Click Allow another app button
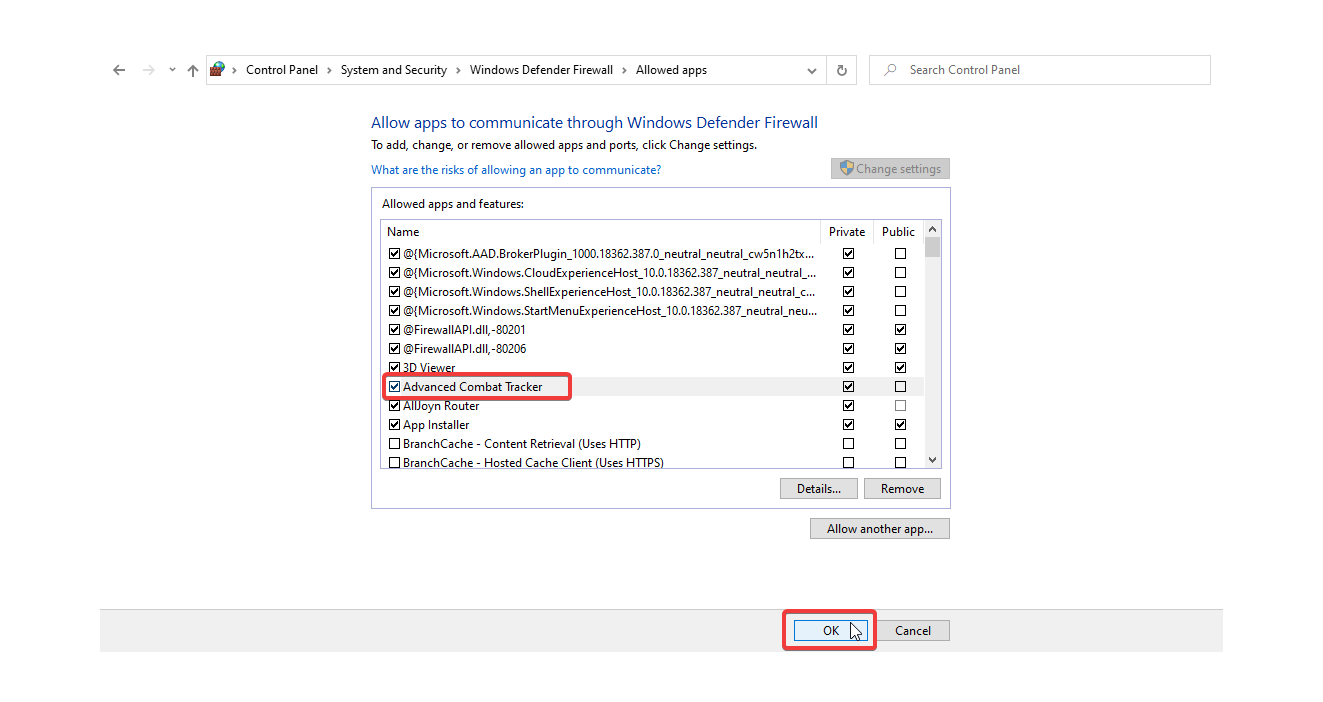Image resolution: width=1323 pixels, height=702 pixels. pyautogui.click(x=880, y=529)
